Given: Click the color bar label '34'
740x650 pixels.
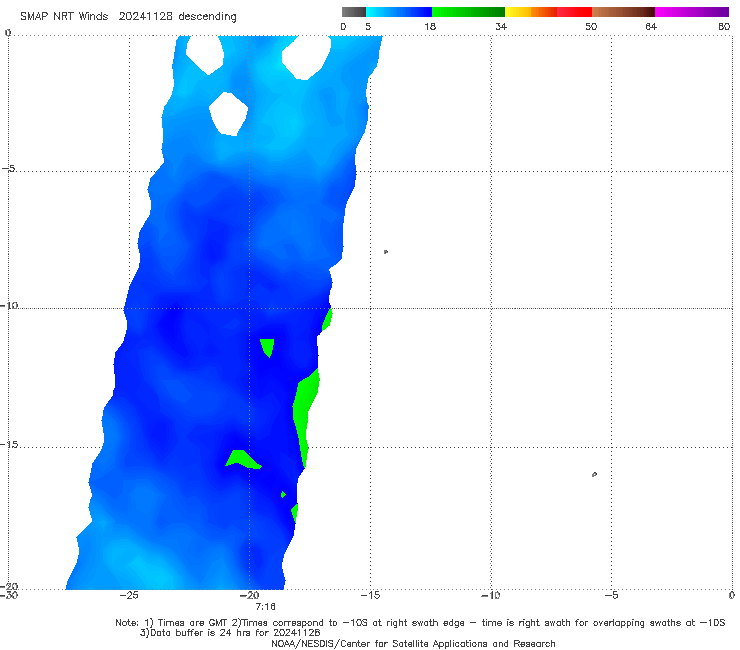Looking at the screenshot, I should (x=501, y=26).
